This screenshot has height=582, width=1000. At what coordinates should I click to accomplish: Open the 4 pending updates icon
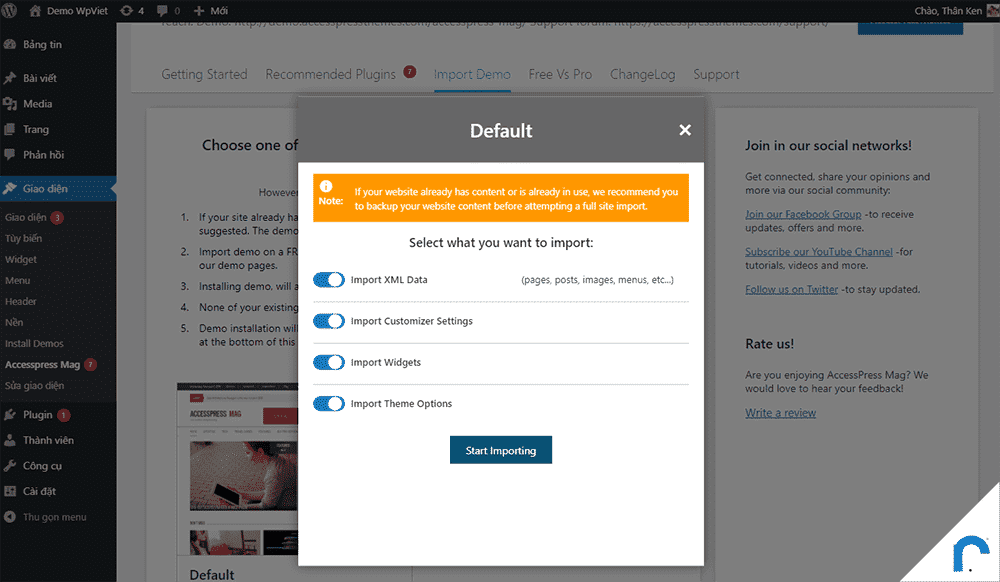[x=132, y=10]
